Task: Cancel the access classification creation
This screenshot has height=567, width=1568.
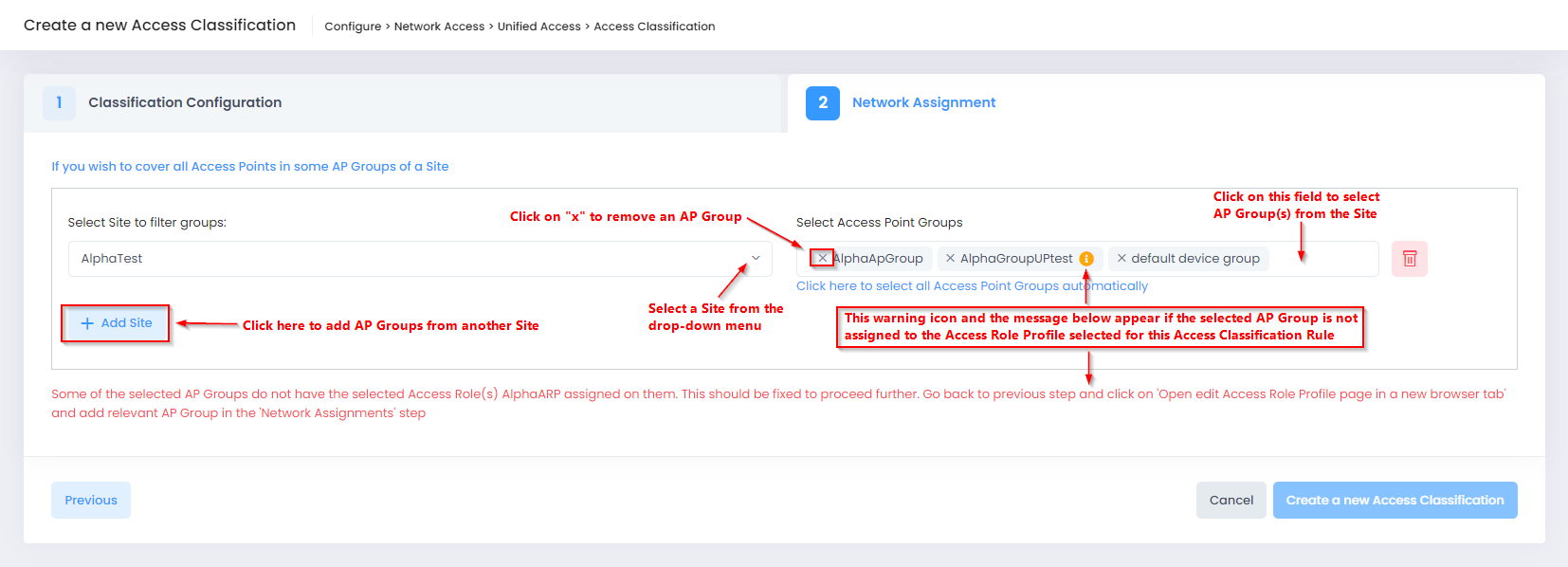Action: point(1231,500)
